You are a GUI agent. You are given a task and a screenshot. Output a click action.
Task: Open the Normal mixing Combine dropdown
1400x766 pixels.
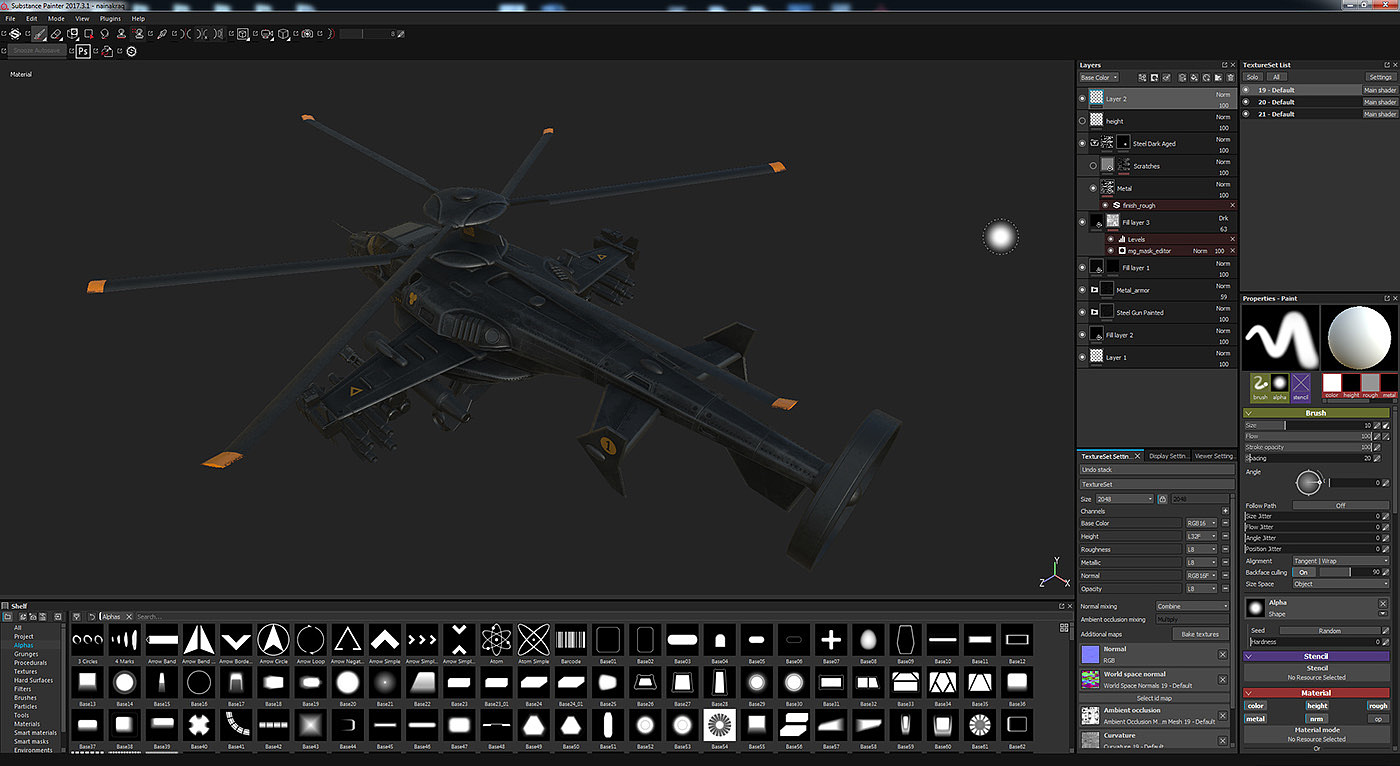[1192, 606]
